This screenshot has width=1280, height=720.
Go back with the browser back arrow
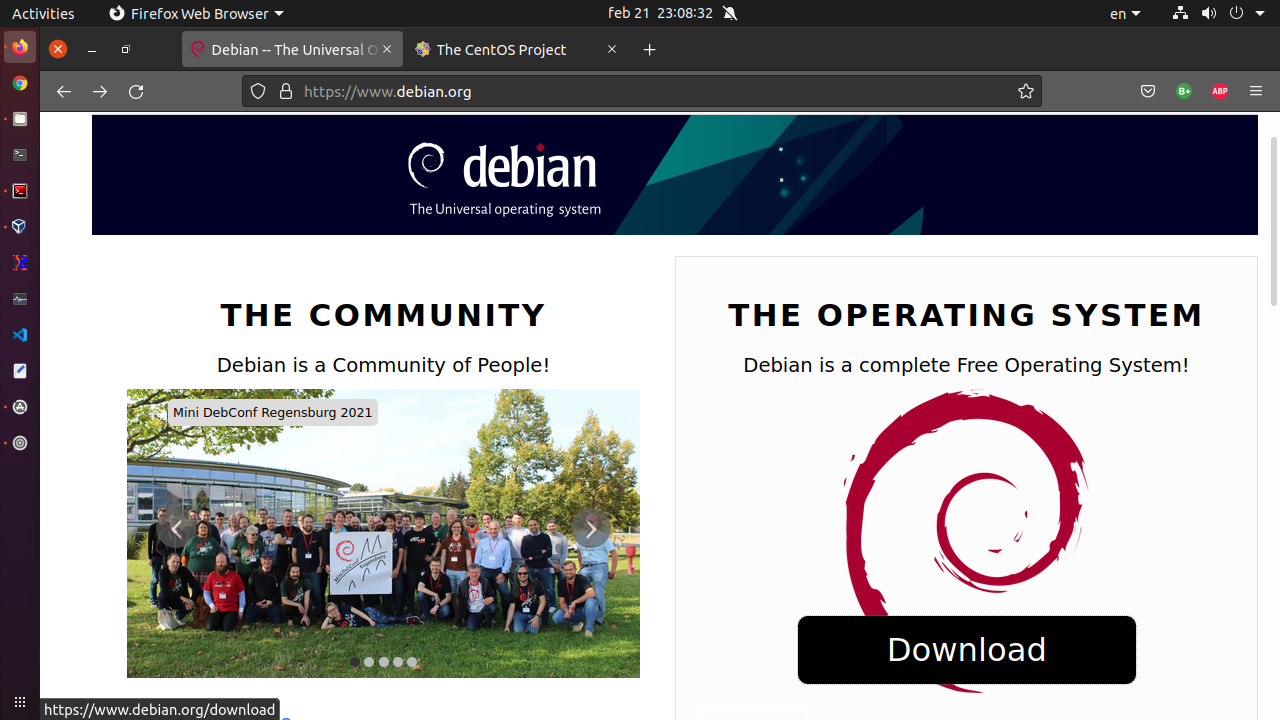pyautogui.click(x=64, y=91)
